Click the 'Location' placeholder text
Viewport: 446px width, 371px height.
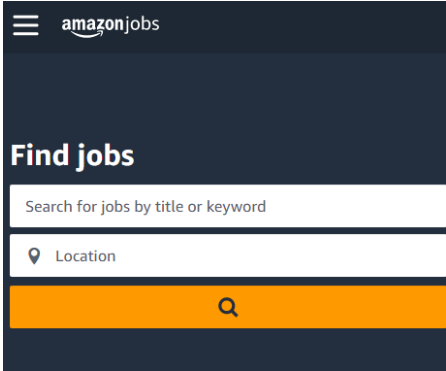86,256
